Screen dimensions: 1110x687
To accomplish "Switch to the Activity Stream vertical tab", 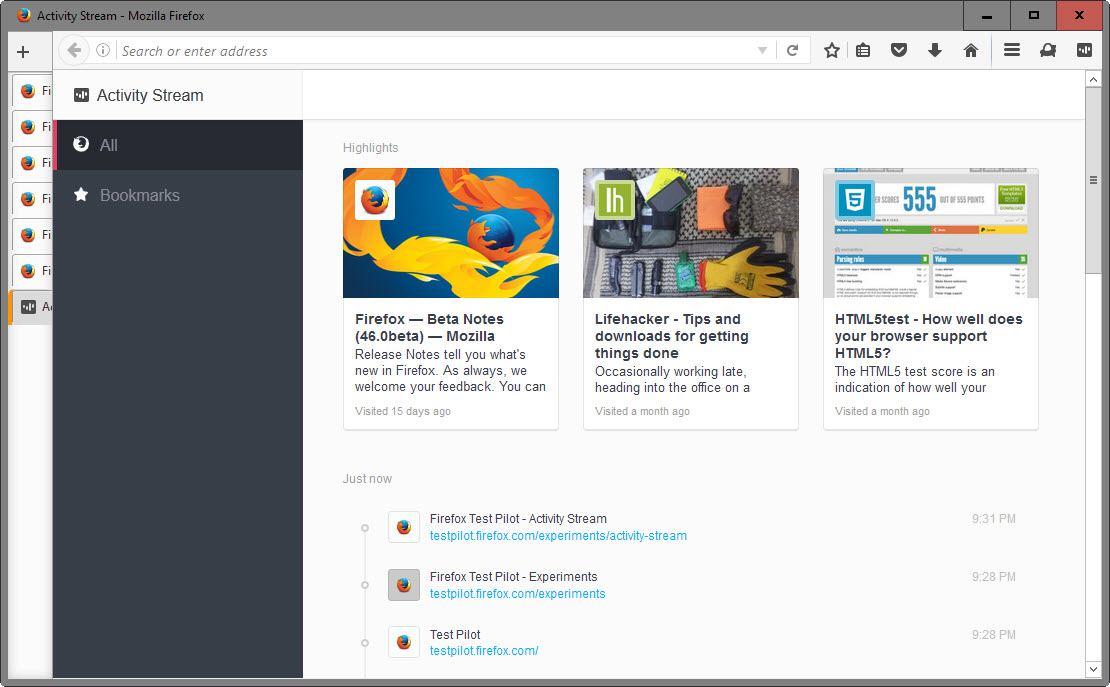I will [30, 307].
